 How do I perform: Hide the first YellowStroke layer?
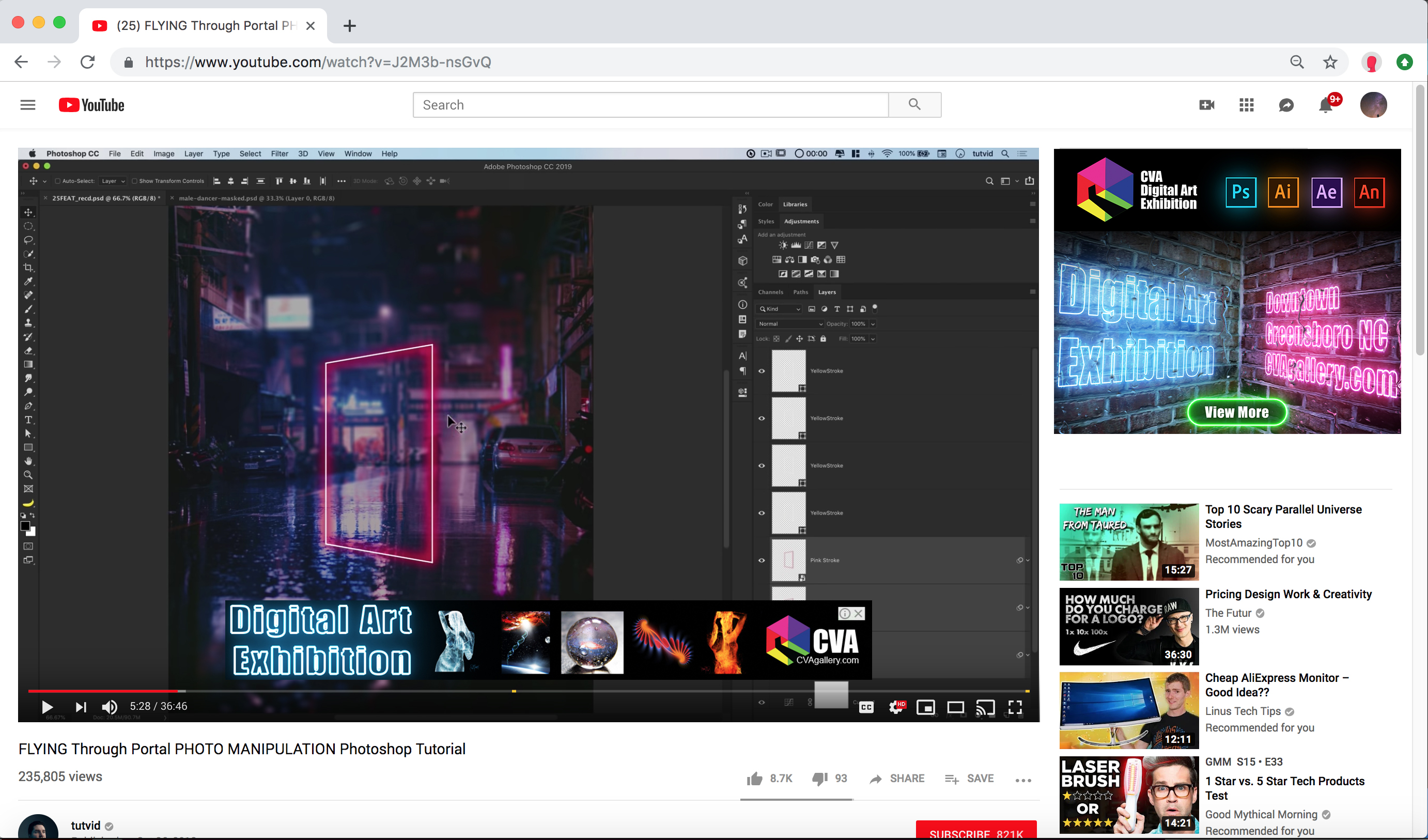tap(762, 371)
